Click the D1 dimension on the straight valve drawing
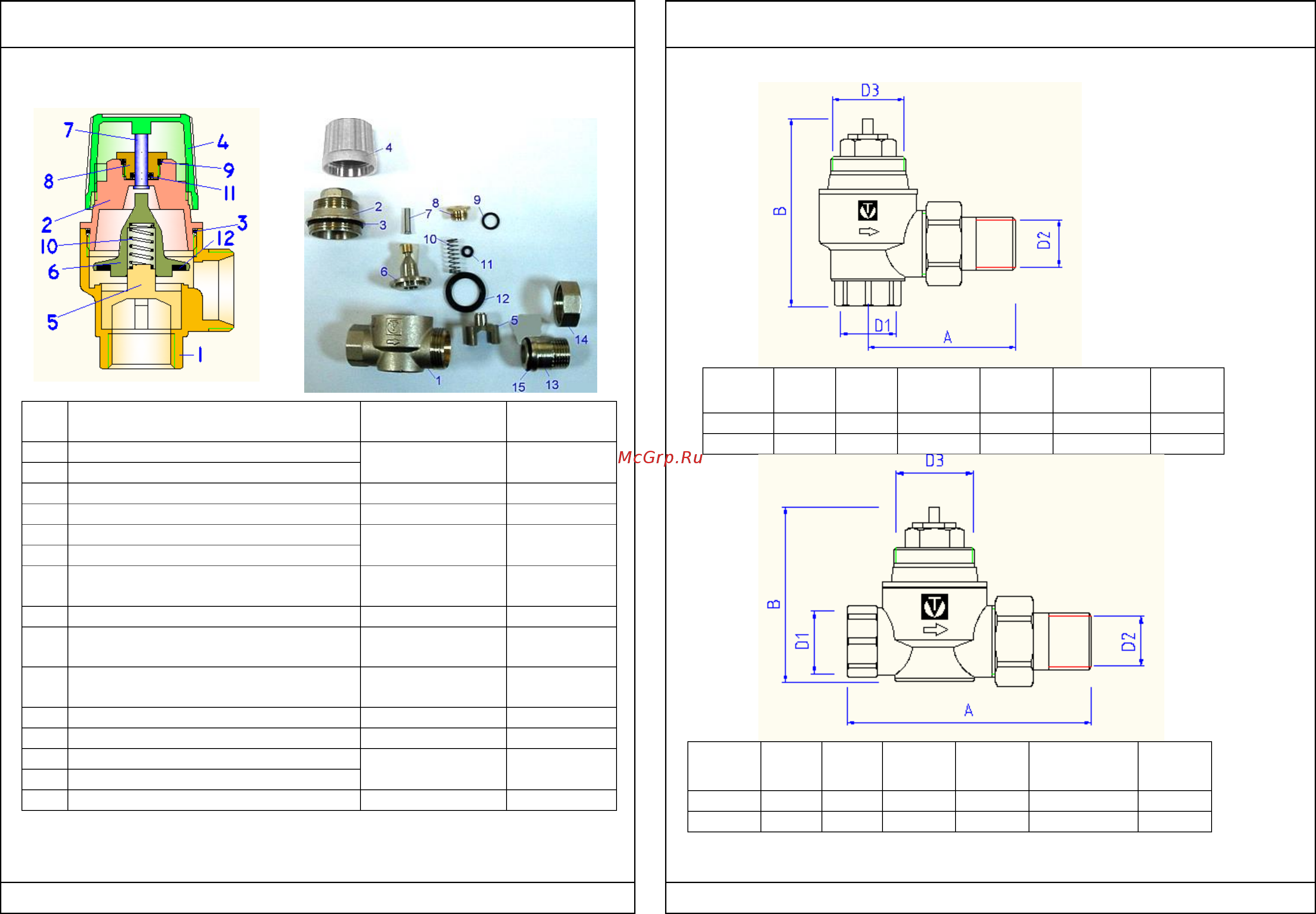The width and height of the screenshot is (1316, 914). (803, 641)
